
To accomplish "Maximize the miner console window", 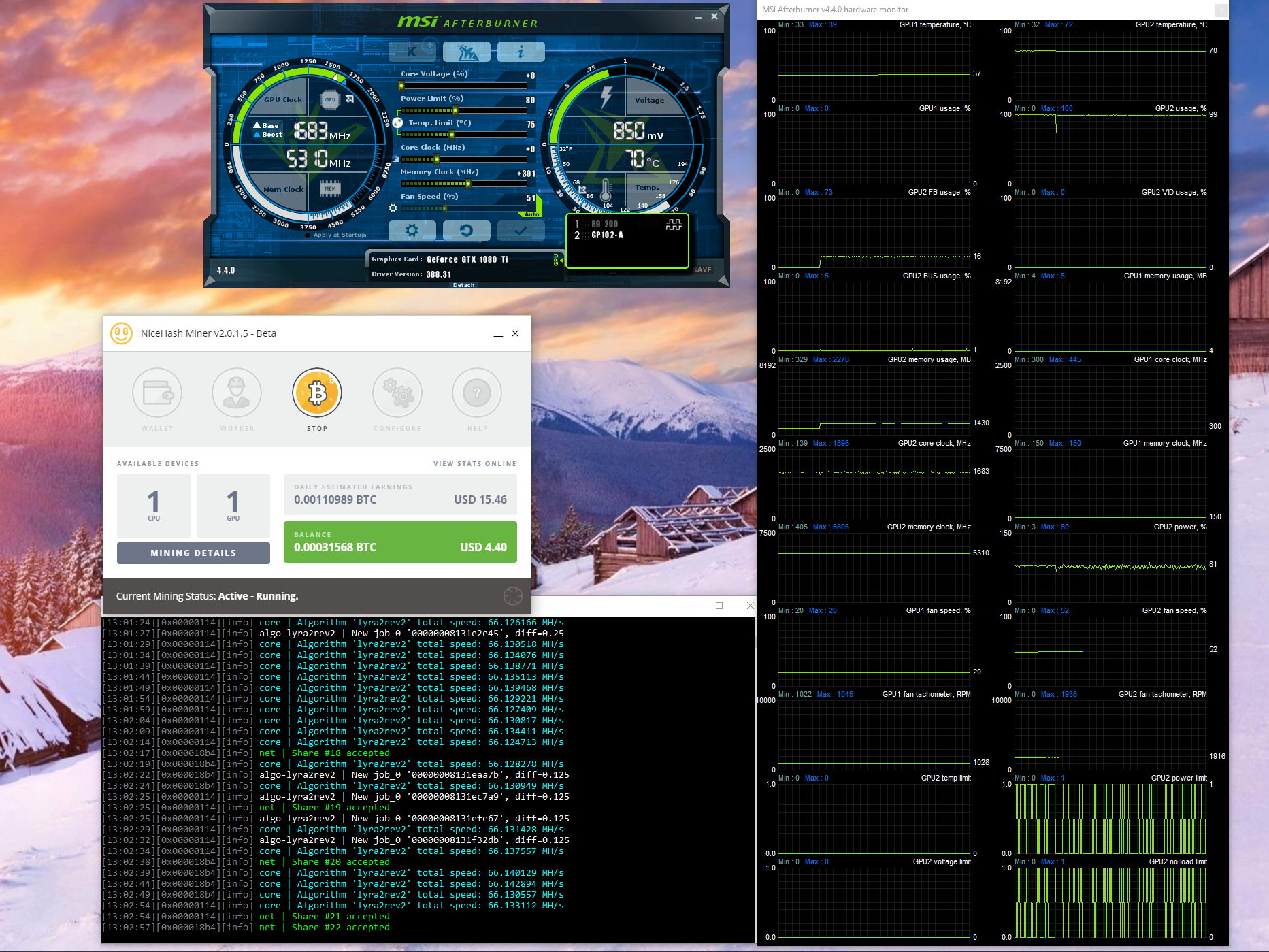I will pos(719,606).
